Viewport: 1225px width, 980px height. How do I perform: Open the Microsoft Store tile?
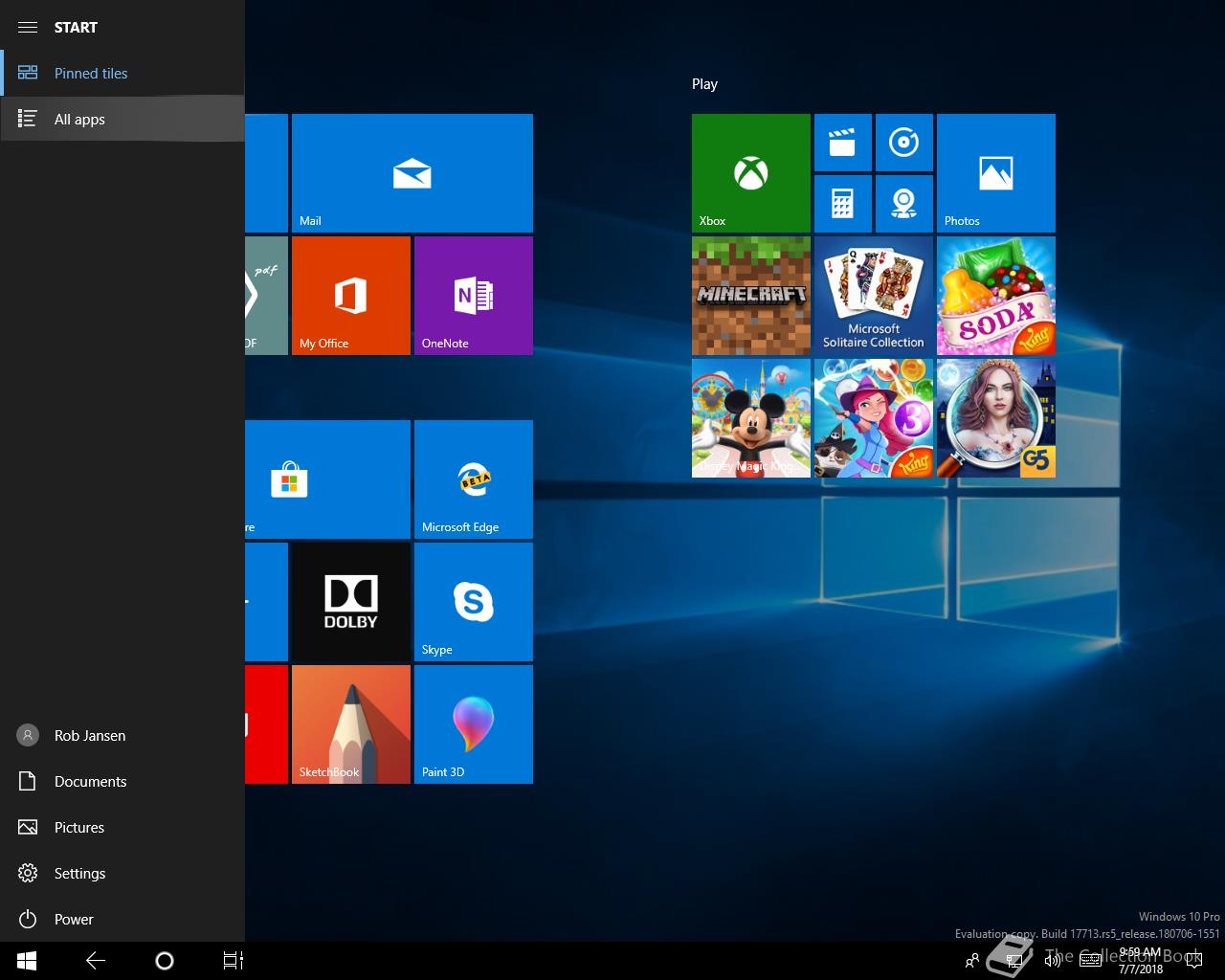[x=327, y=479]
